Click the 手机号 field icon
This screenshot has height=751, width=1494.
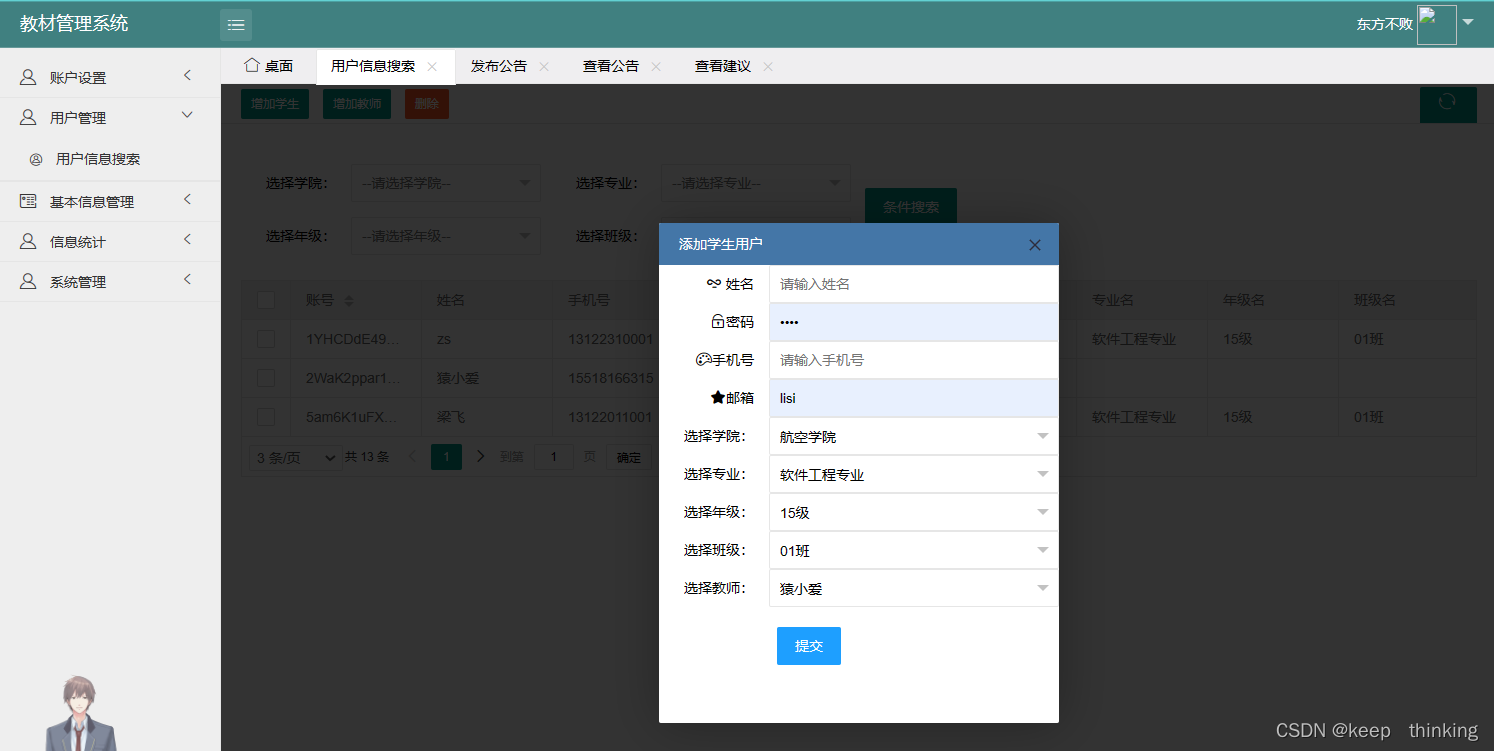[703, 360]
